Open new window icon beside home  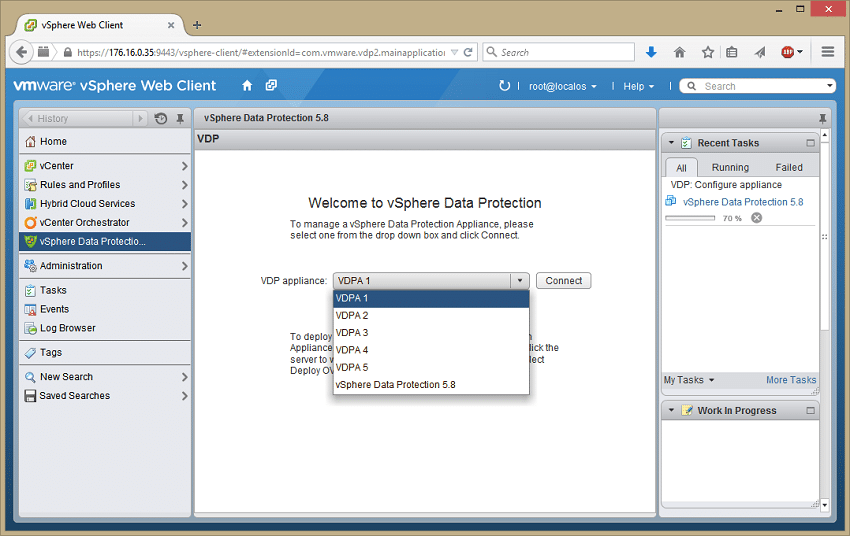tap(271, 85)
